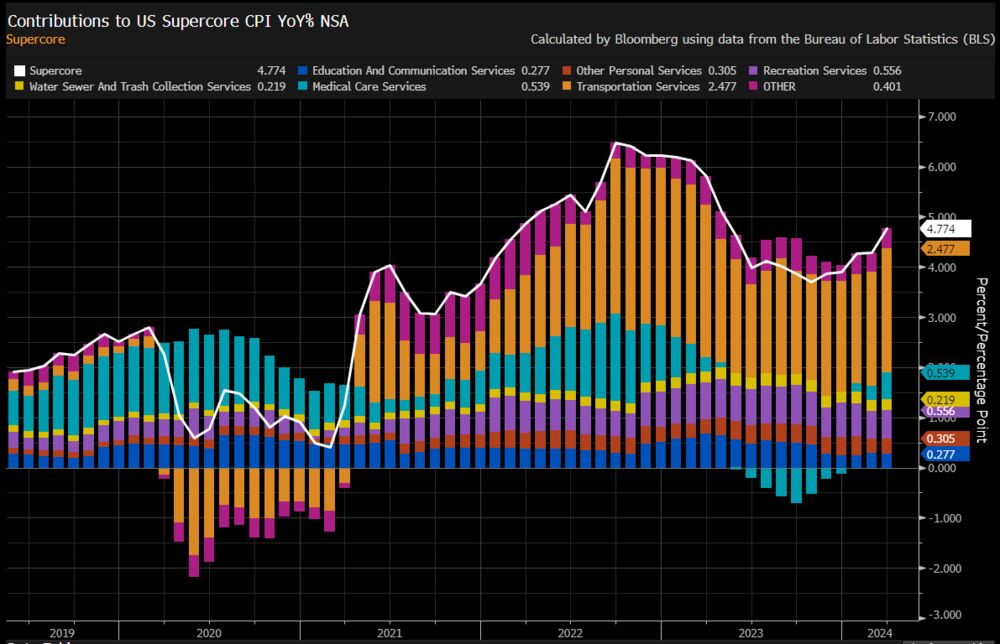Click the blue Education And Communication swatch
This screenshot has height=644, width=1000.
tap(303, 71)
